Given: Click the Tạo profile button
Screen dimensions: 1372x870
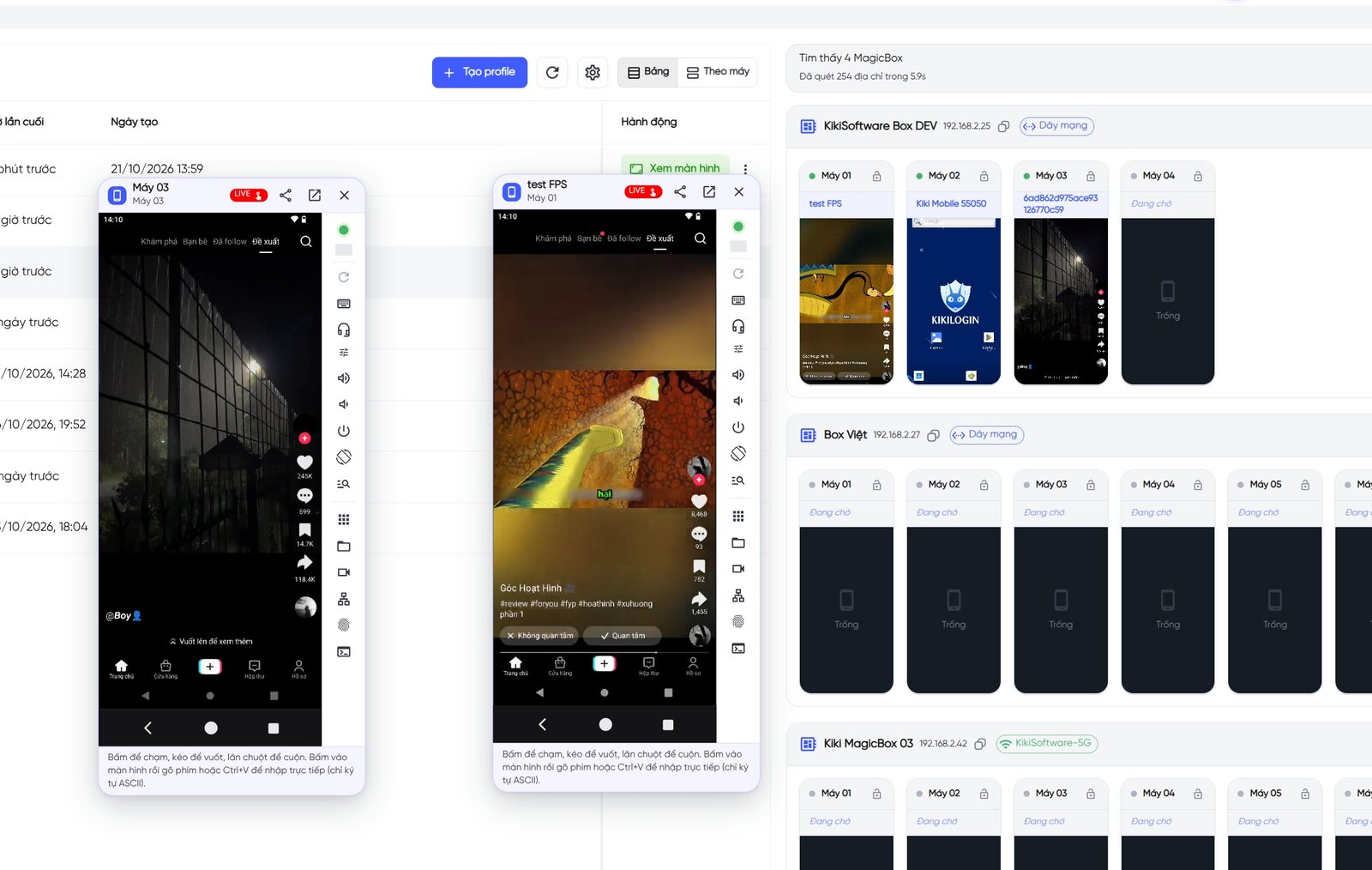Looking at the screenshot, I should [479, 72].
